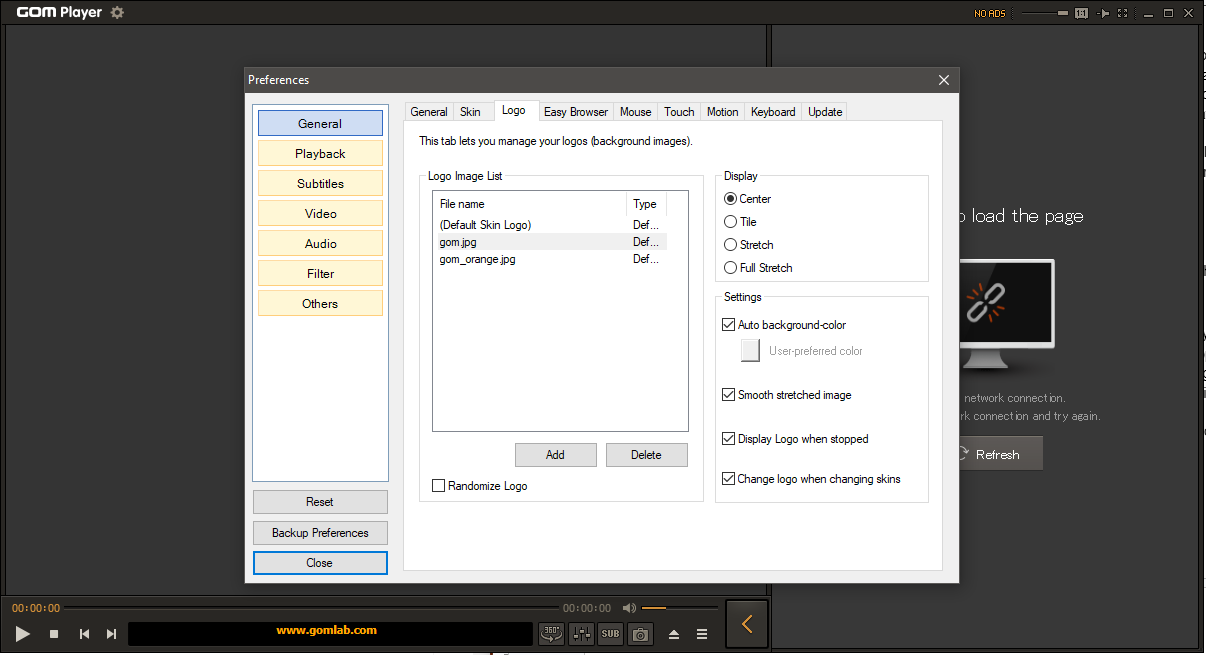Screen dimensions: 1206x655
Task: Click the Backup Preferences button
Action: (x=320, y=533)
